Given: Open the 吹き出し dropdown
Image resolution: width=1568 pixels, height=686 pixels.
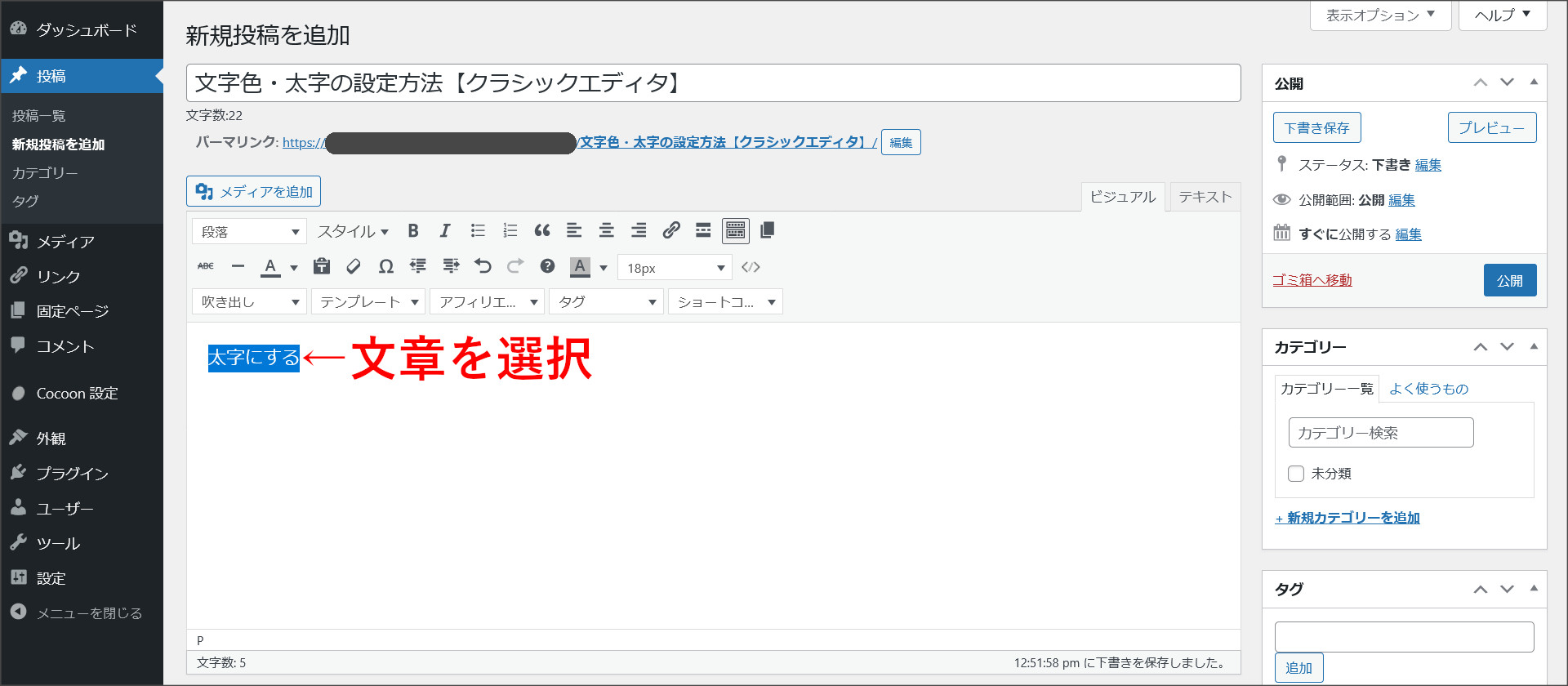Looking at the screenshot, I should (x=250, y=302).
